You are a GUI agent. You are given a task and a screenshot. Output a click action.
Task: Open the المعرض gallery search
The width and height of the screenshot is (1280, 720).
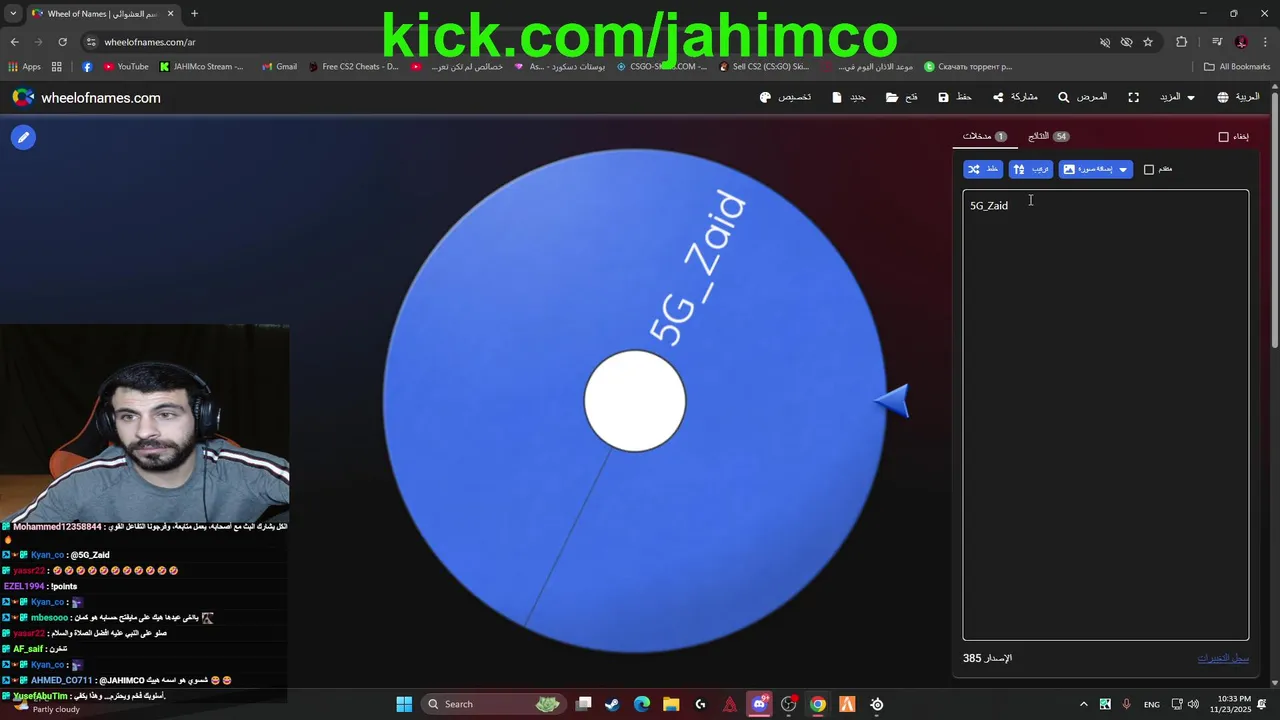[1083, 97]
